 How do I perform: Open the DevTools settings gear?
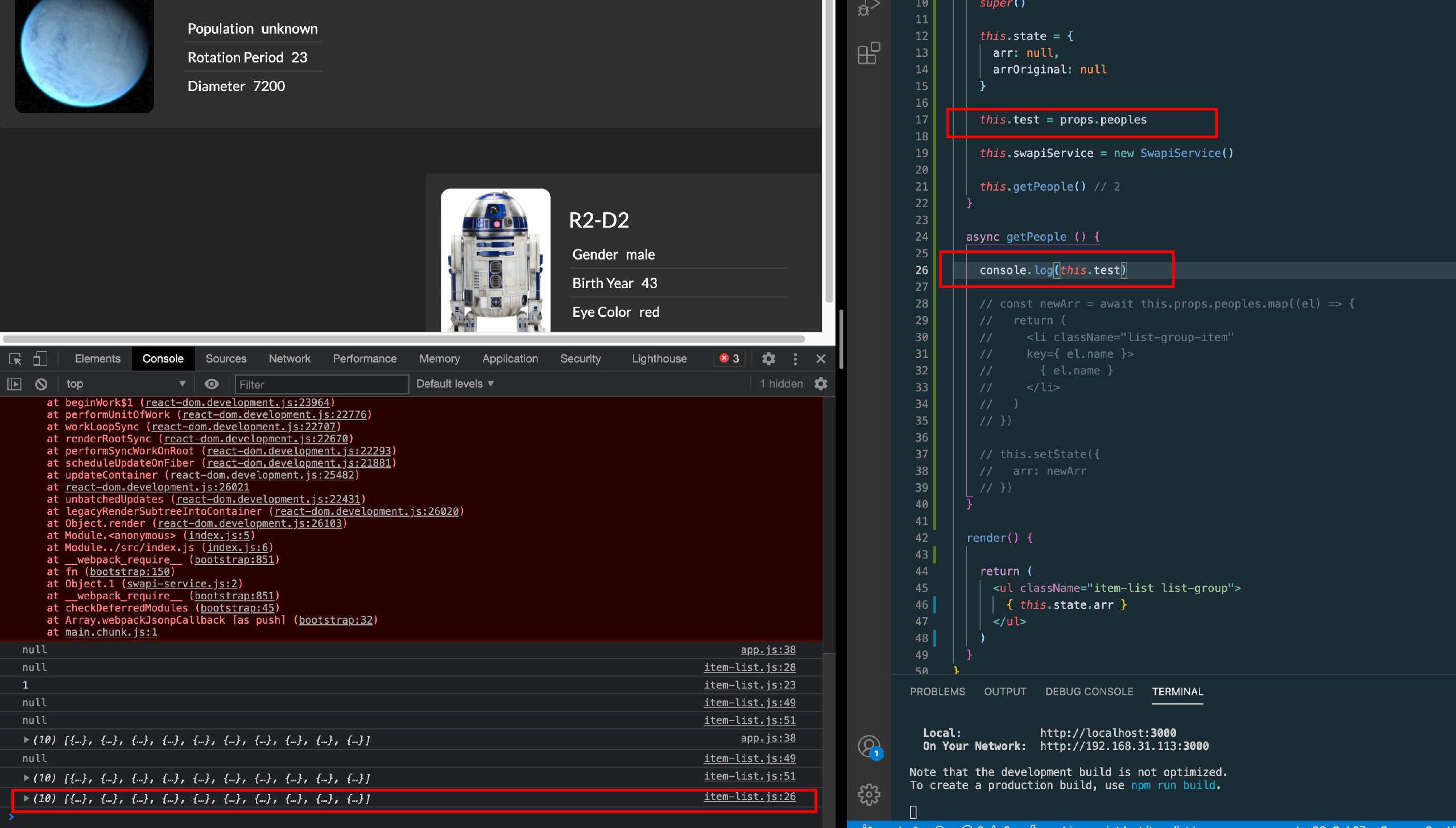(768, 359)
